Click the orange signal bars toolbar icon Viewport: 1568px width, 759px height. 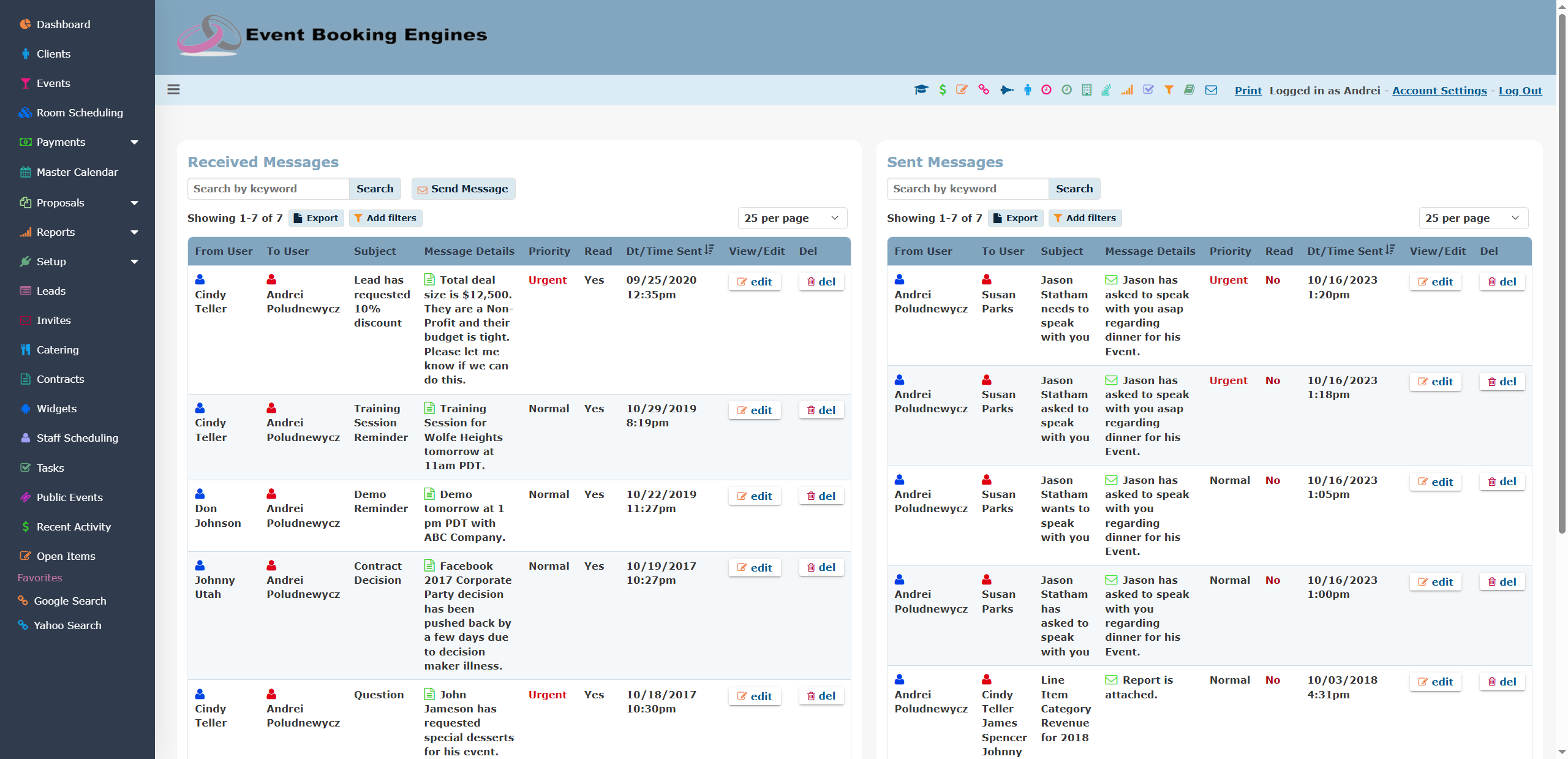tap(1127, 90)
